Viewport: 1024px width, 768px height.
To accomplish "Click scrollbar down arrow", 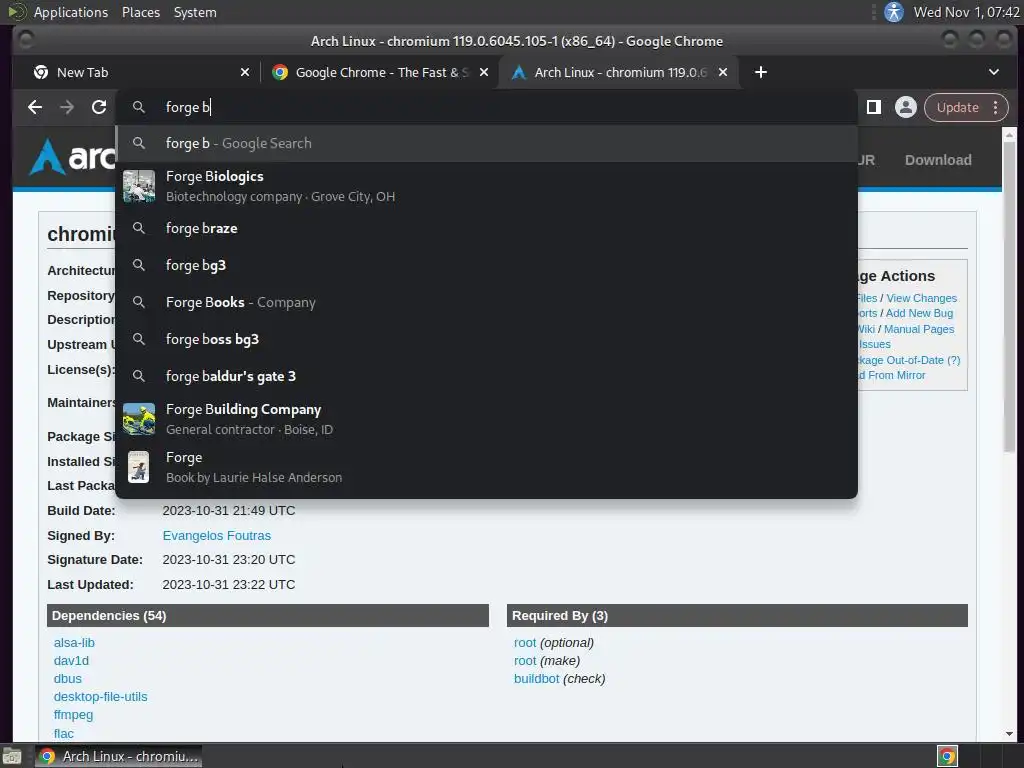I will (x=1009, y=733).
